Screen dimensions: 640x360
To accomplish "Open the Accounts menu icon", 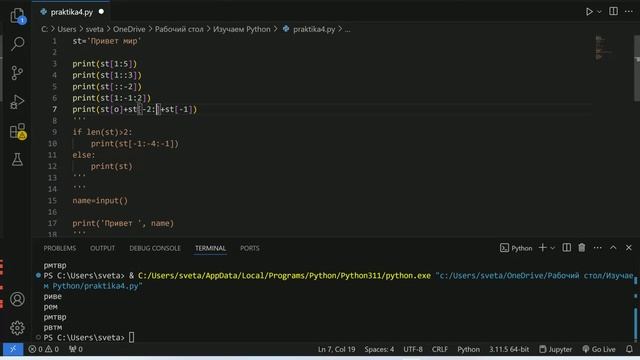I will [x=17, y=299].
